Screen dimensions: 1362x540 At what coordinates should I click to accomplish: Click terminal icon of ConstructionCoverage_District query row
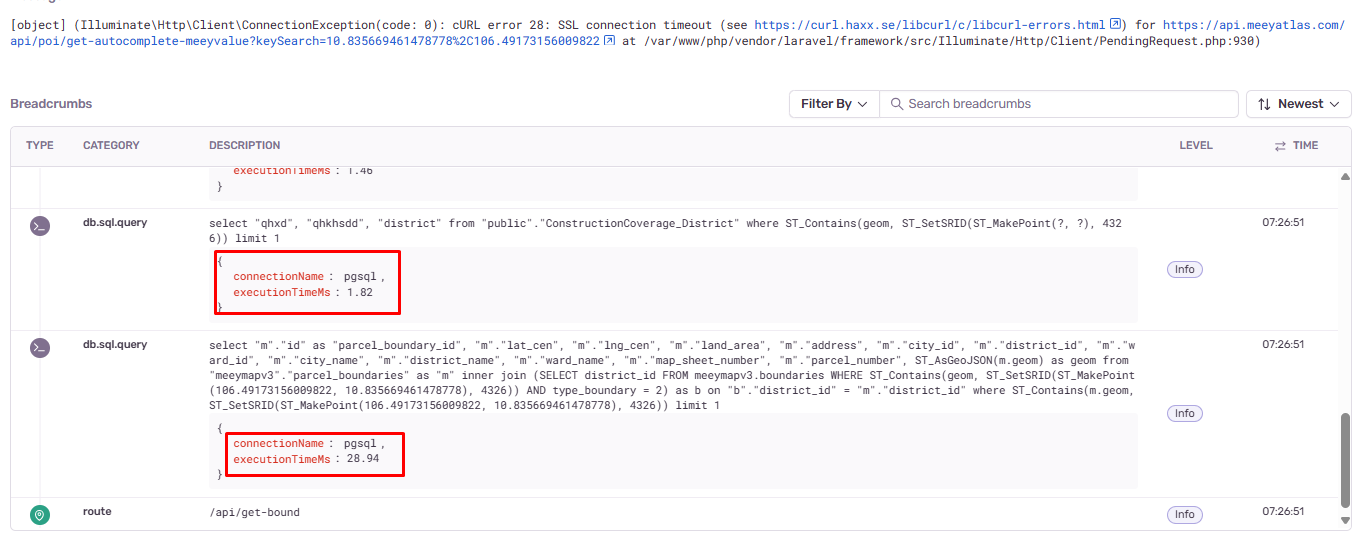[x=39, y=226]
